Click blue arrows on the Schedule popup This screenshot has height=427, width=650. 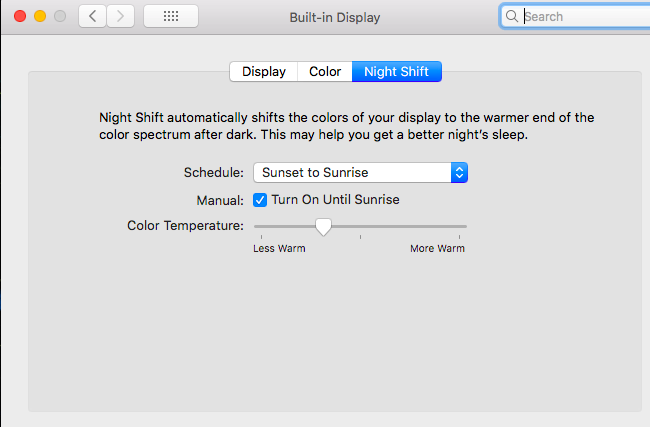coord(459,172)
